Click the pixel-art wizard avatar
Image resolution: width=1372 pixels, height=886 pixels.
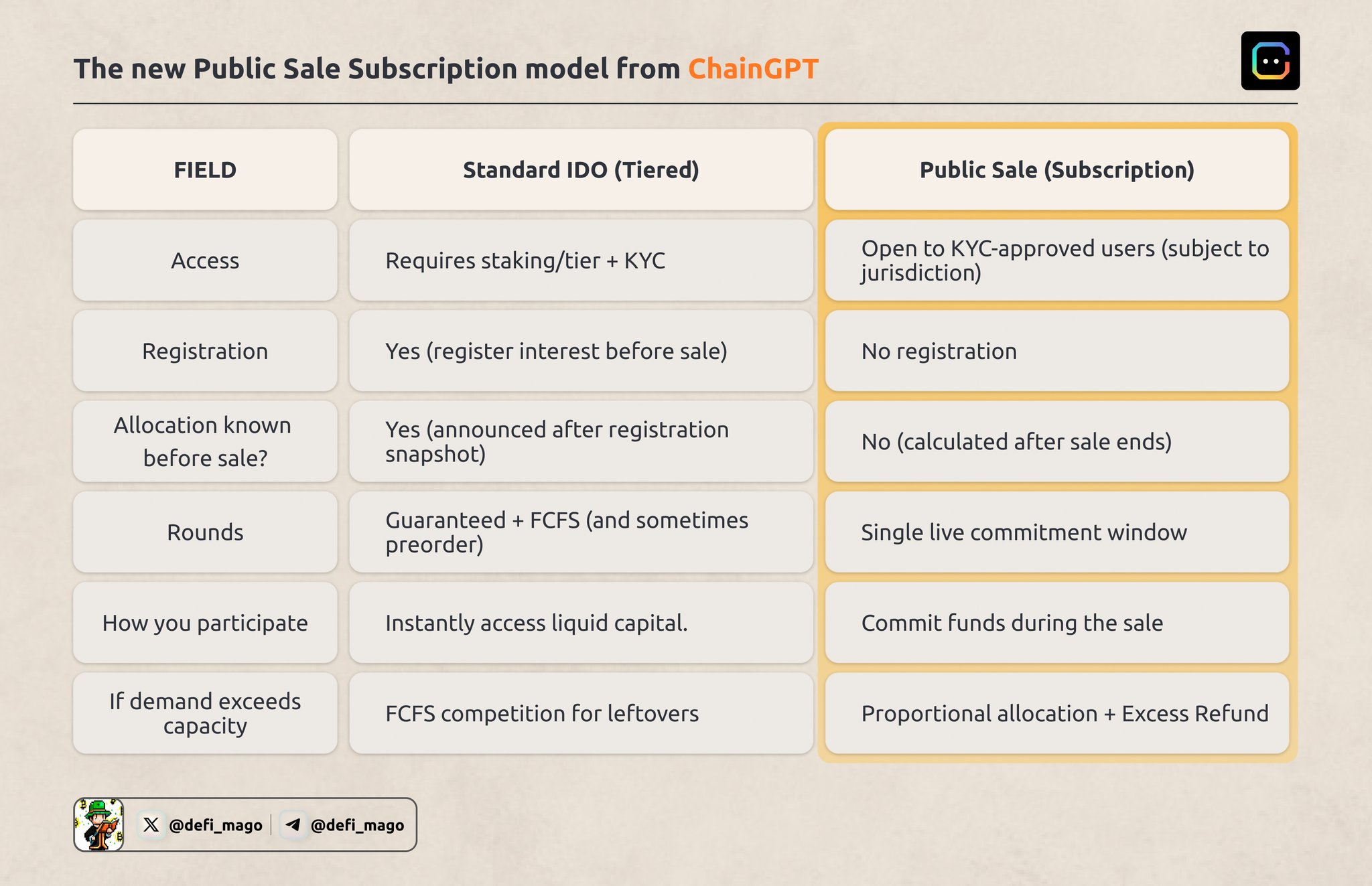(x=99, y=824)
